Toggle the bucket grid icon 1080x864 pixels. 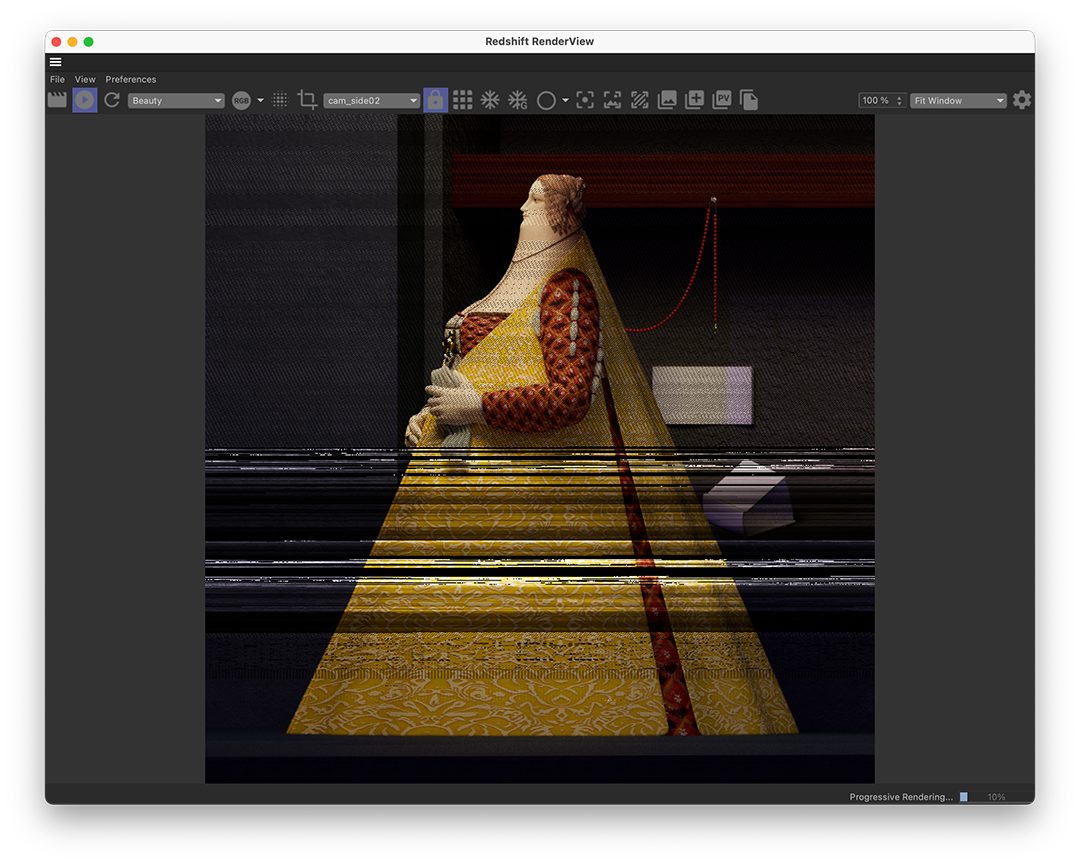pyautogui.click(x=463, y=100)
